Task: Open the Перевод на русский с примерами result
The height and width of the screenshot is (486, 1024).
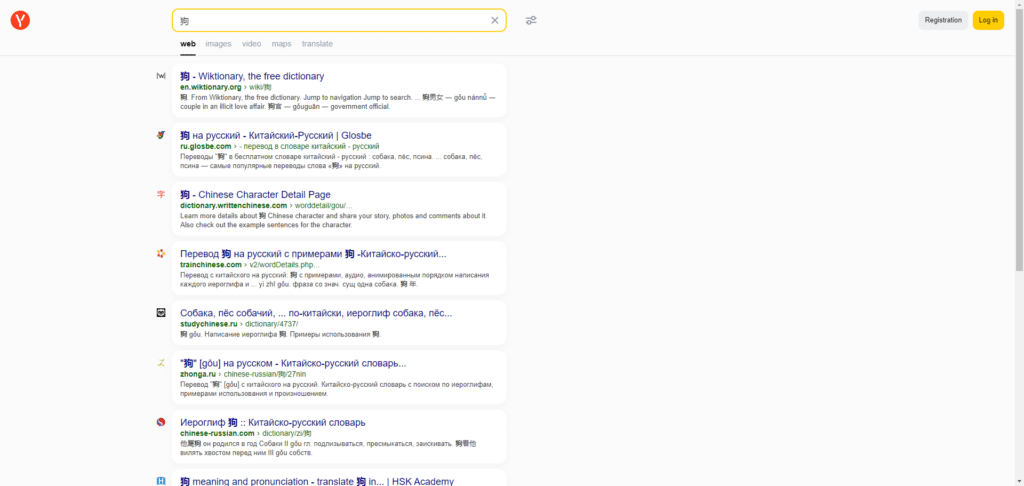Action: click(313, 254)
